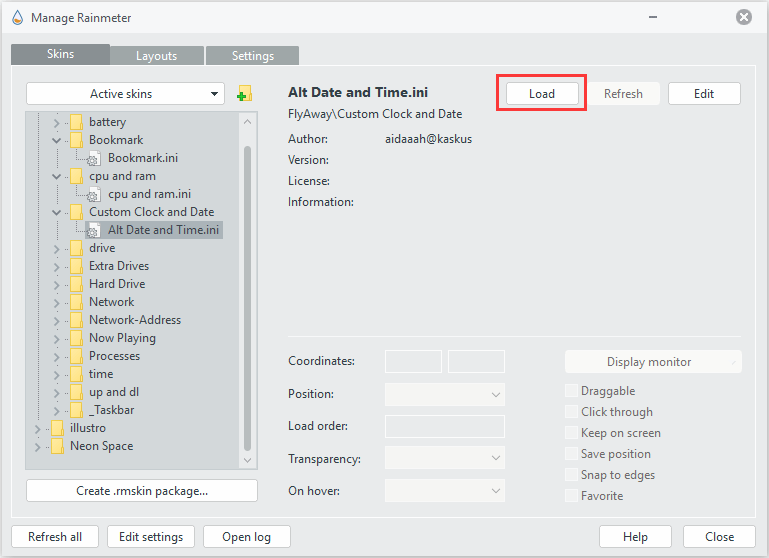Click the skin tree scroll down arrow
The image size is (769, 558).
(247, 460)
